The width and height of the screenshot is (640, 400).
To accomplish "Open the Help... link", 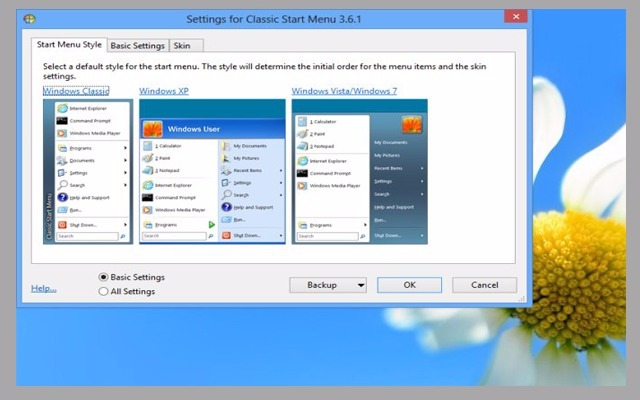I will (44, 288).
